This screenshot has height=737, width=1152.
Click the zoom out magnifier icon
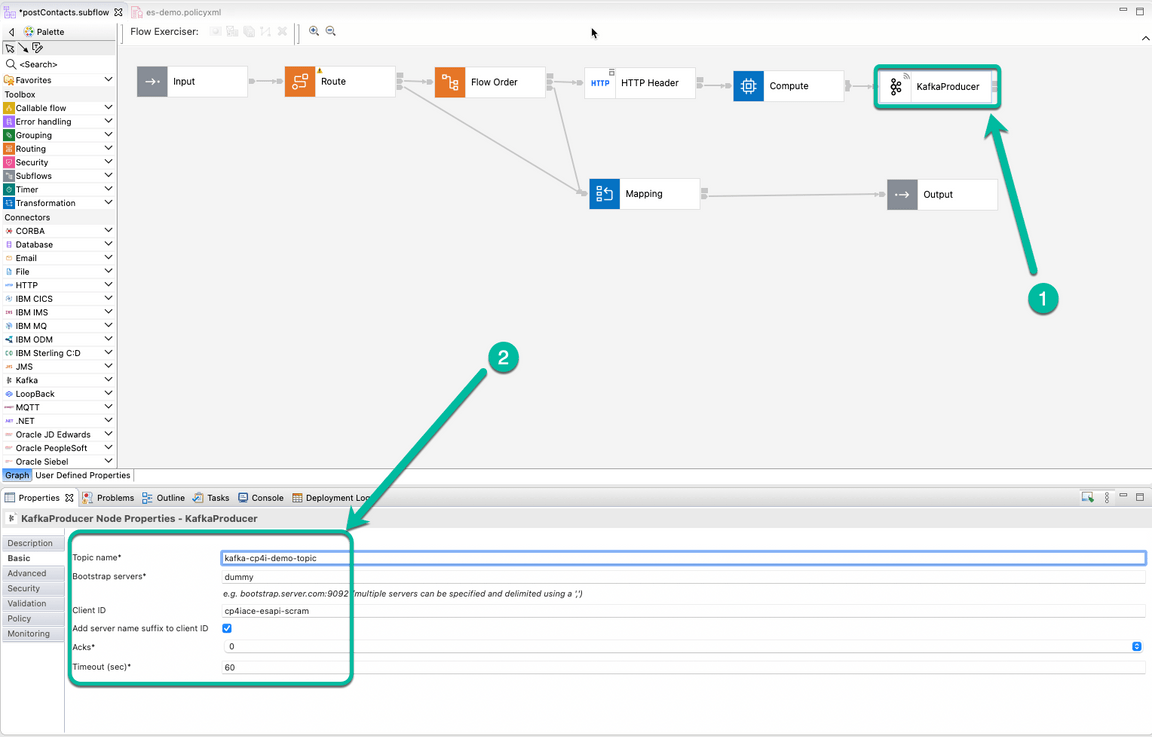[330, 31]
